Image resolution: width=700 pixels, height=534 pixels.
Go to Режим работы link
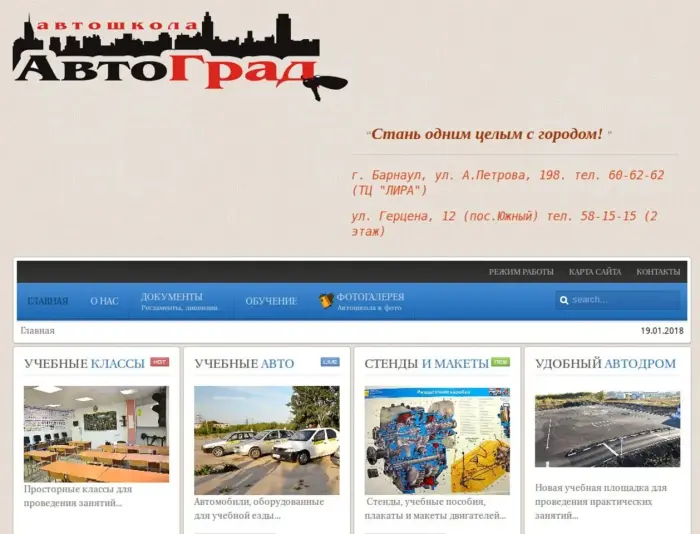coord(521,272)
